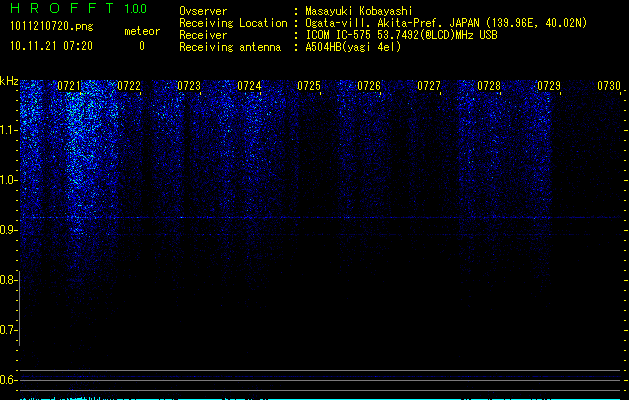
Task: Click the 0727 time marker
Action: click(429, 86)
